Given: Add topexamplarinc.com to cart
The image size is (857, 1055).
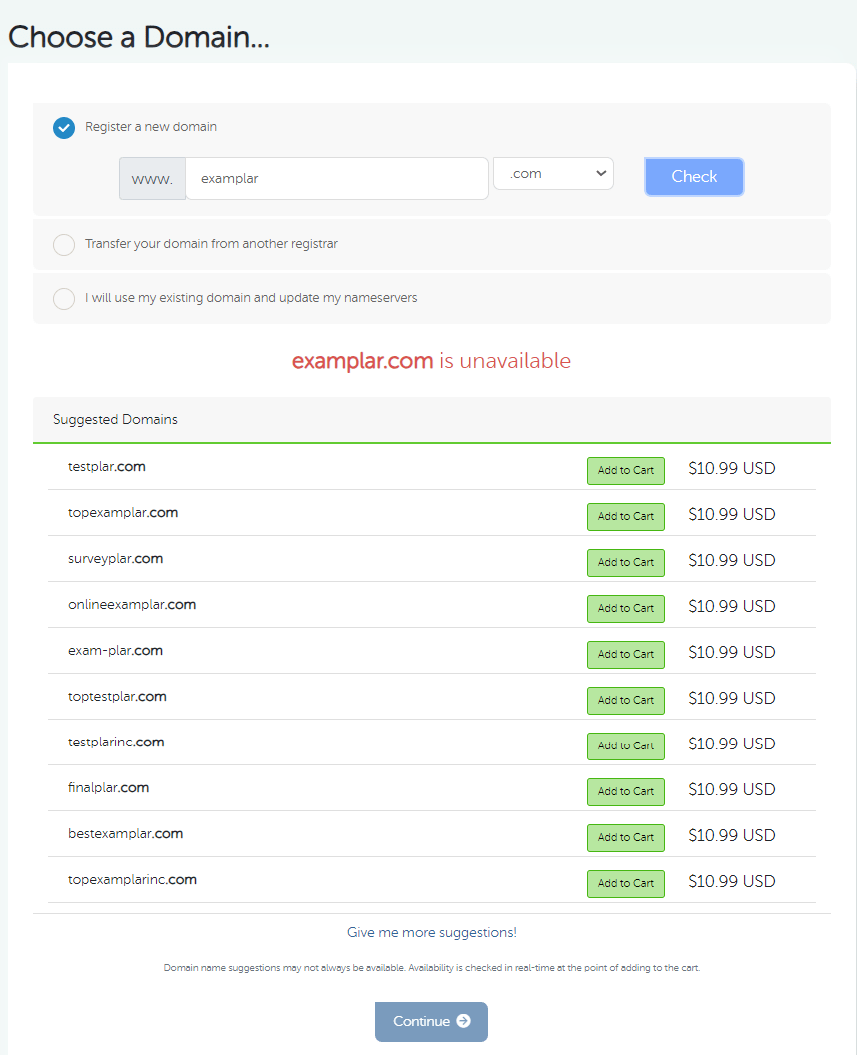Looking at the screenshot, I should coord(625,883).
